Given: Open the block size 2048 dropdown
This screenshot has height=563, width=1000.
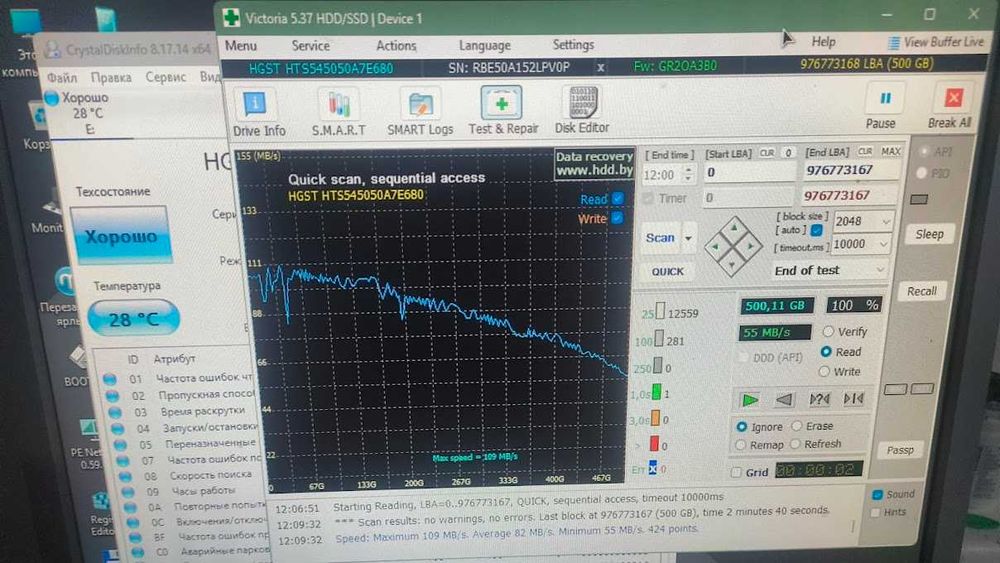Looking at the screenshot, I should [x=886, y=221].
